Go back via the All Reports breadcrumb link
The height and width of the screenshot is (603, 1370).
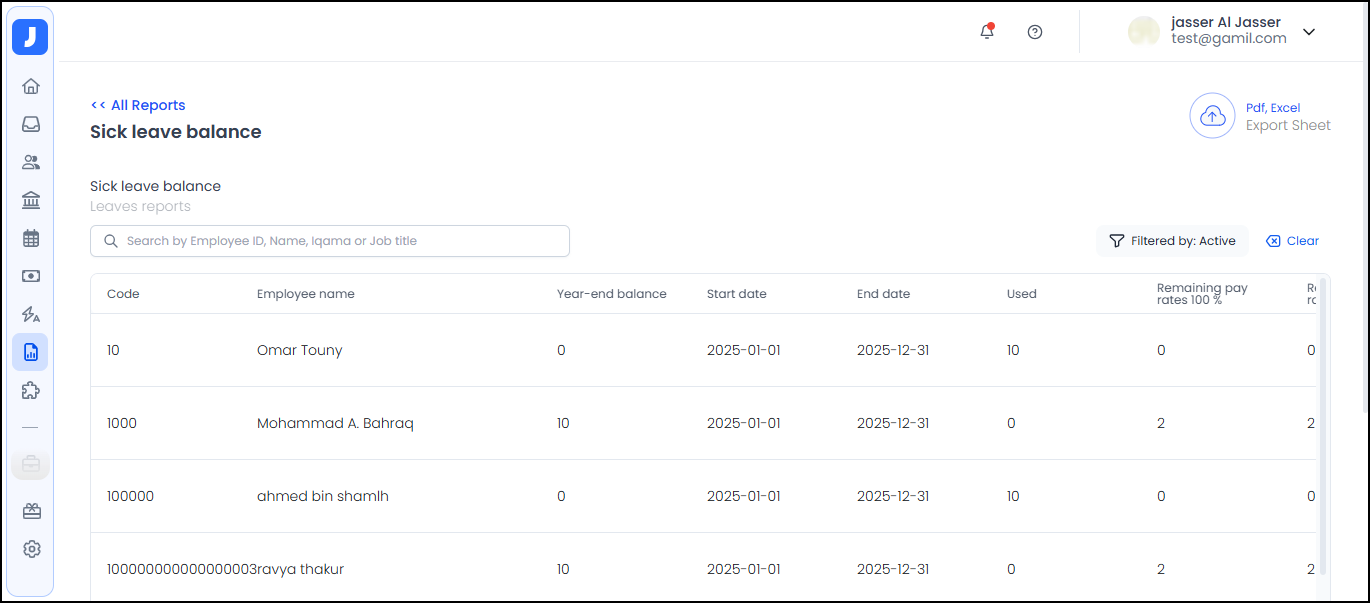tap(138, 105)
